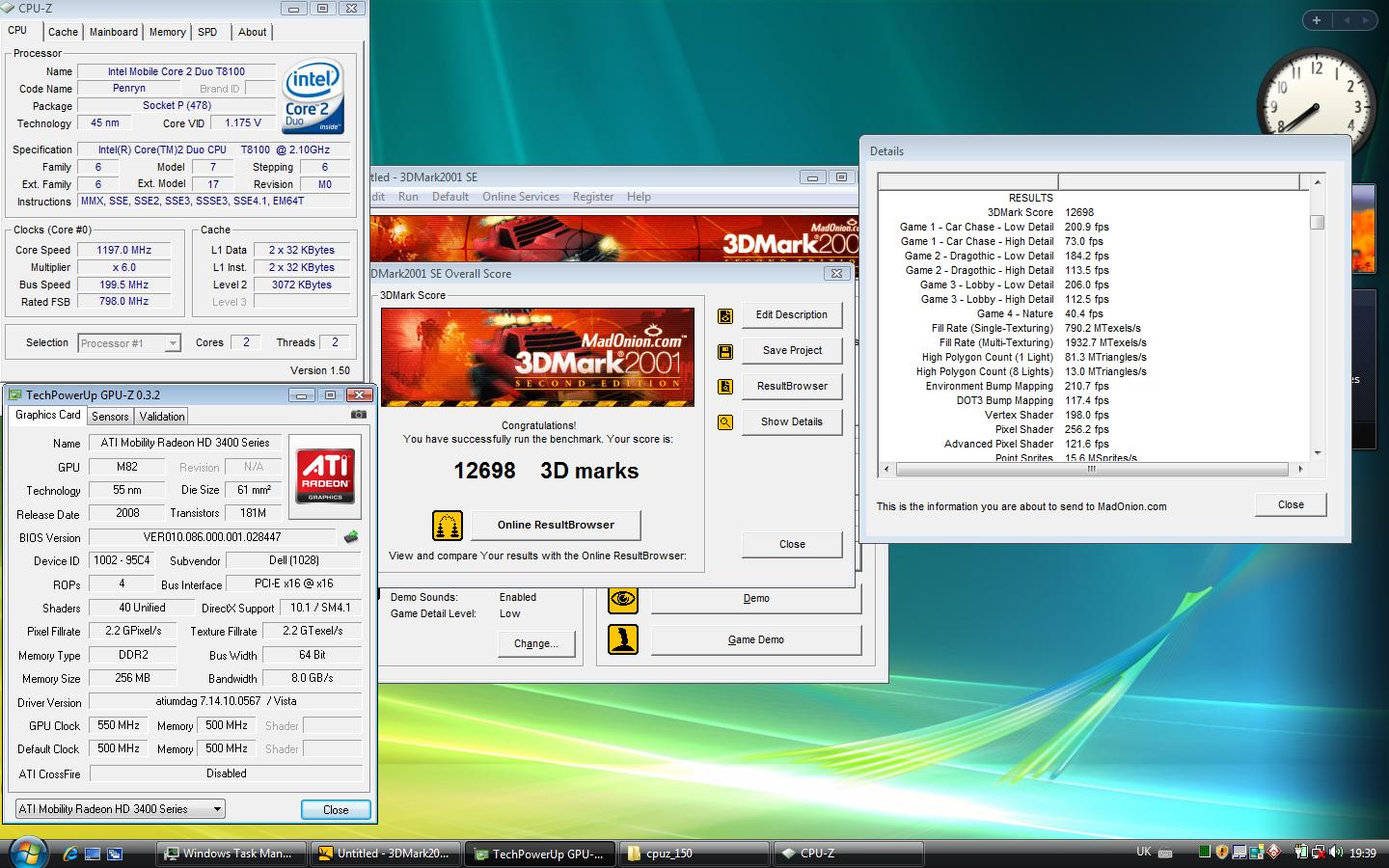
Task: Select the 'Game 4 - Nature' results row
Action: click(x=1094, y=313)
